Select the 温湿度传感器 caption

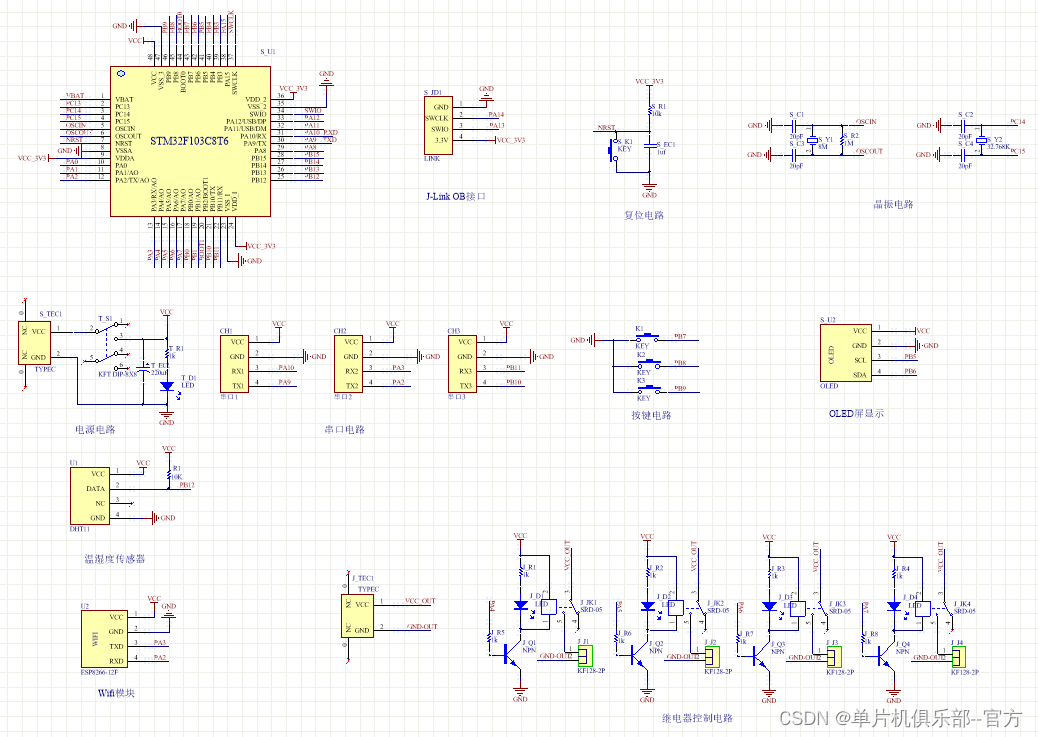tap(115, 559)
